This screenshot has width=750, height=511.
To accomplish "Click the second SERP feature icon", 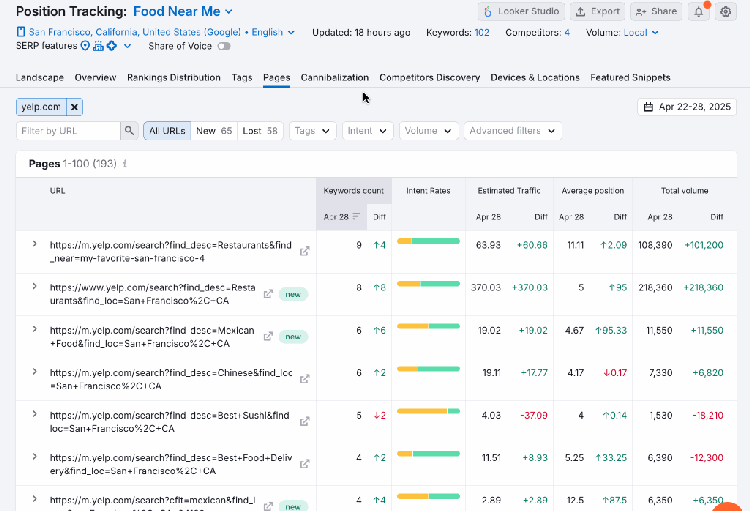I will tap(99, 46).
